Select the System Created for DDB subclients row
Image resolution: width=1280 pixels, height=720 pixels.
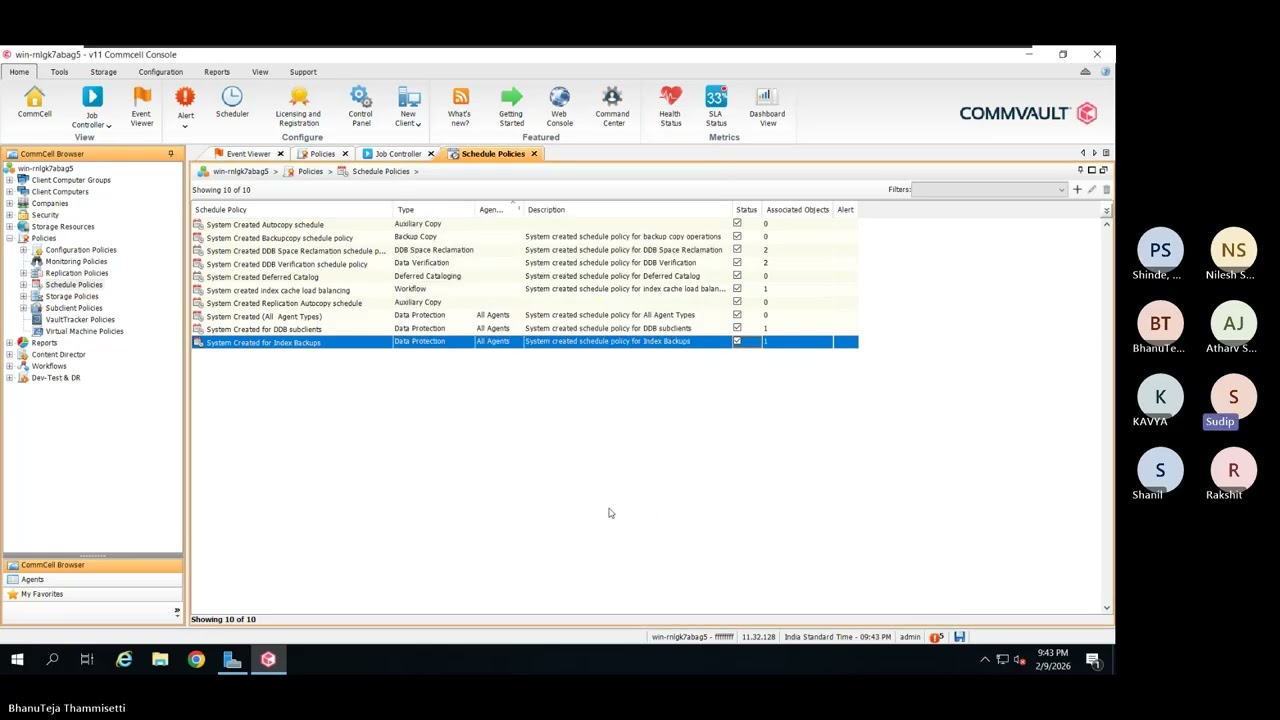click(x=525, y=329)
